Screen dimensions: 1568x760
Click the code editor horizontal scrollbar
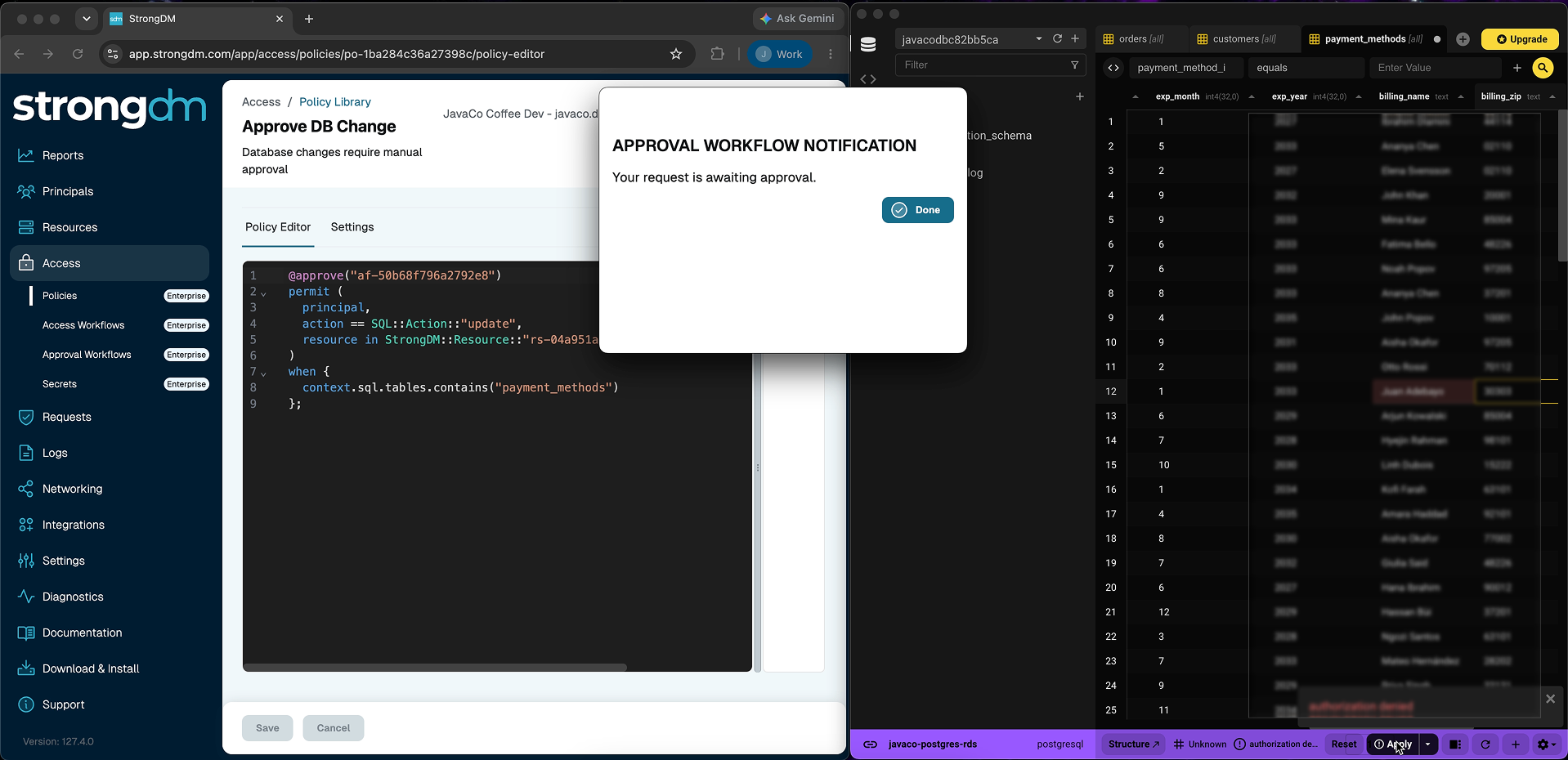pos(435,668)
